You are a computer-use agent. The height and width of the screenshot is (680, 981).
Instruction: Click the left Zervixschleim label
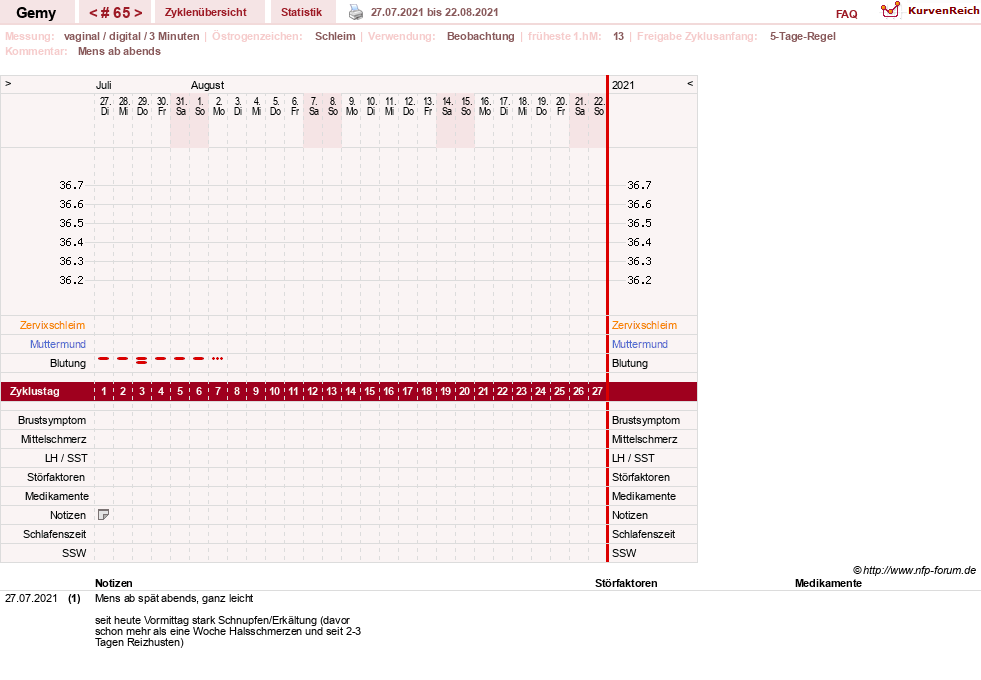click(x=53, y=325)
